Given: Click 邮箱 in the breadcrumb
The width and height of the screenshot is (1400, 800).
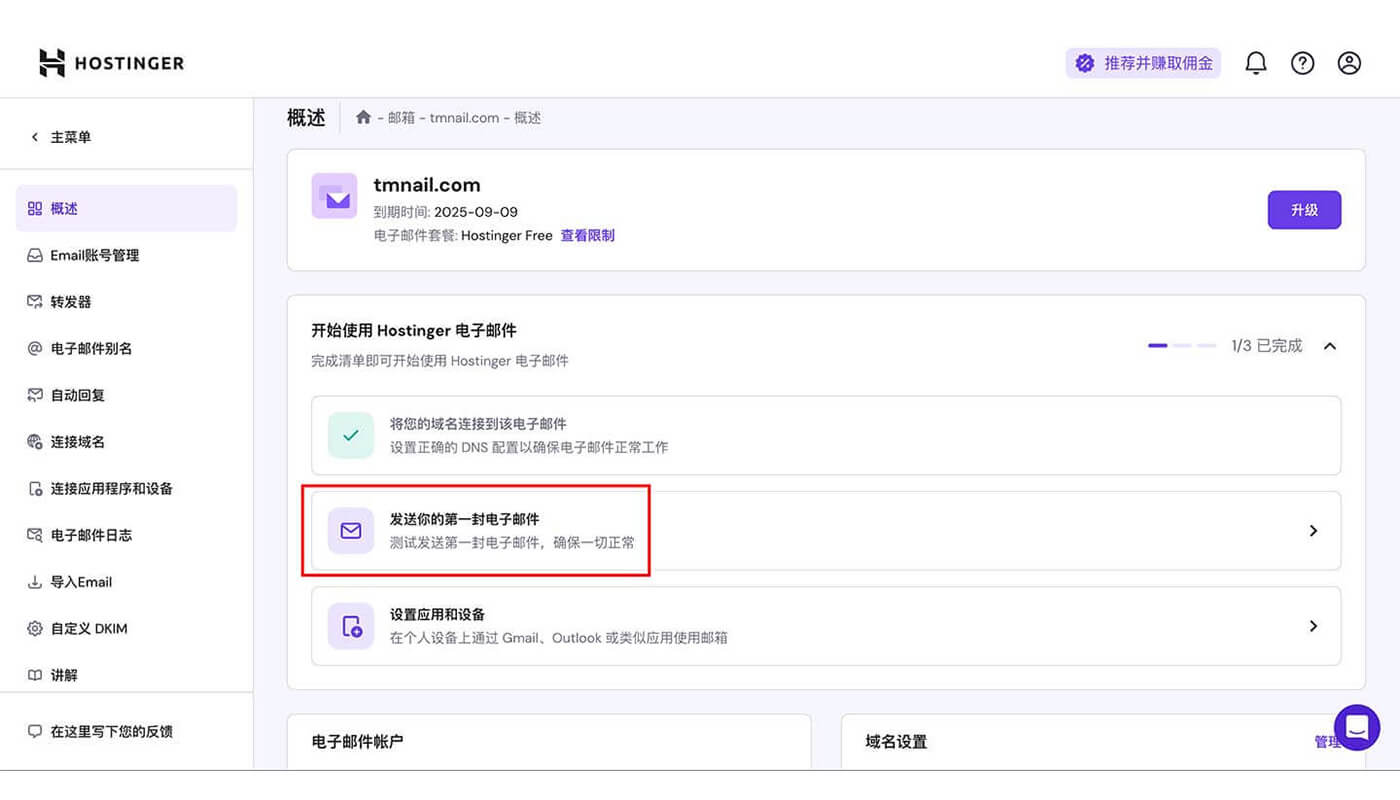Looking at the screenshot, I should (401, 118).
